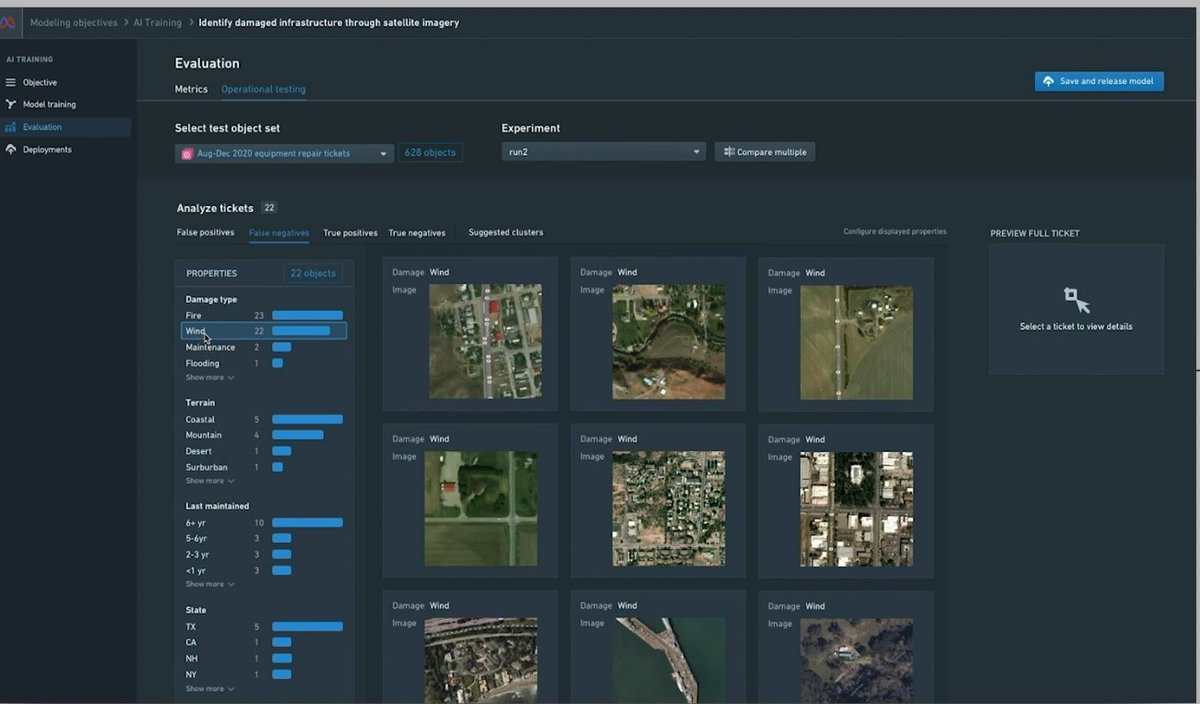Open the test object set dropdown
Image resolution: width=1200 pixels, height=704 pixels.
coord(284,153)
